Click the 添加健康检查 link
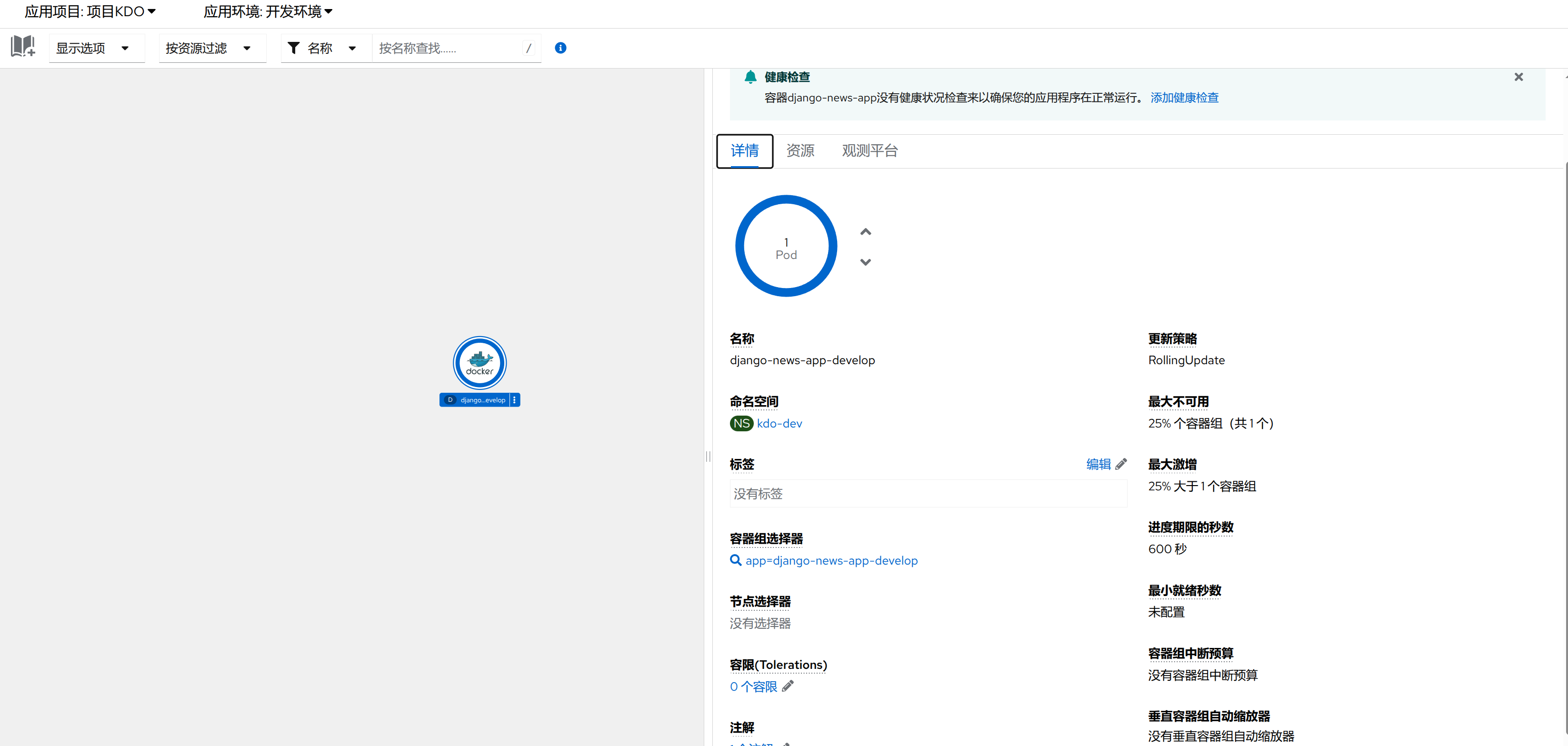This screenshot has width=1568, height=746. tap(1184, 98)
